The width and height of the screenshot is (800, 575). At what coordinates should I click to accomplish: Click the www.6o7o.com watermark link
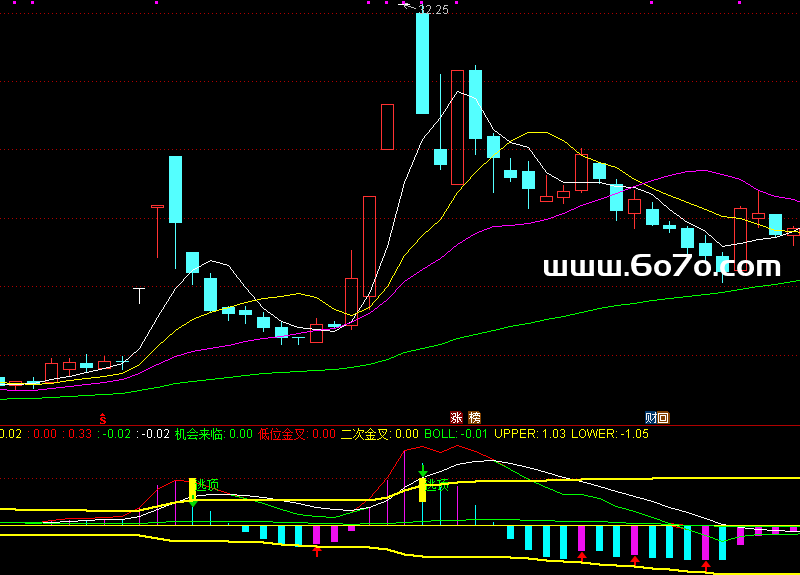click(x=661, y=266)
